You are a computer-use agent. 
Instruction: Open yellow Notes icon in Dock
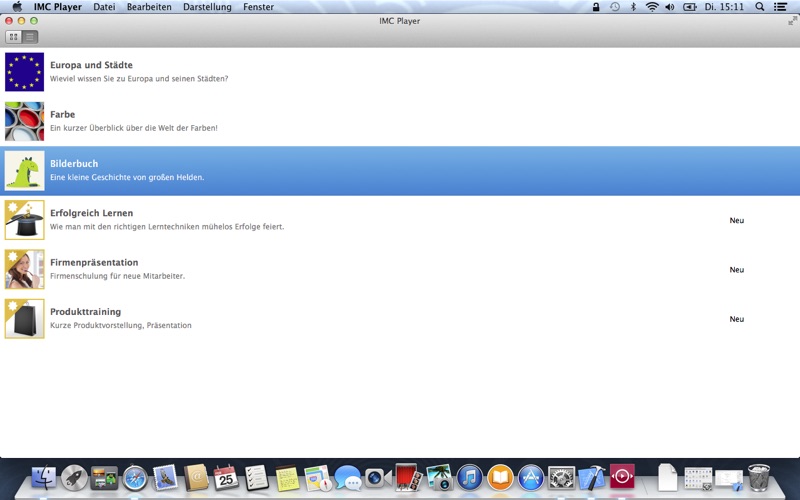click(x=287, y=478)
